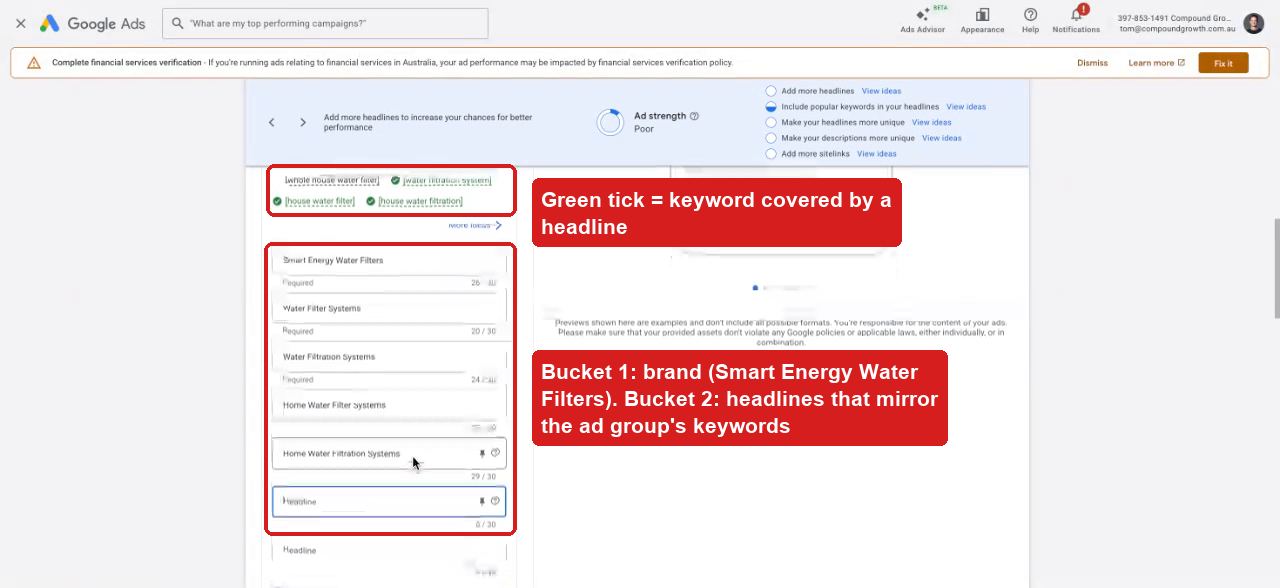Screen dimensions: 1280x588
Task: Edit Smart Energy Water Filters headline
Action: point(389,260)
